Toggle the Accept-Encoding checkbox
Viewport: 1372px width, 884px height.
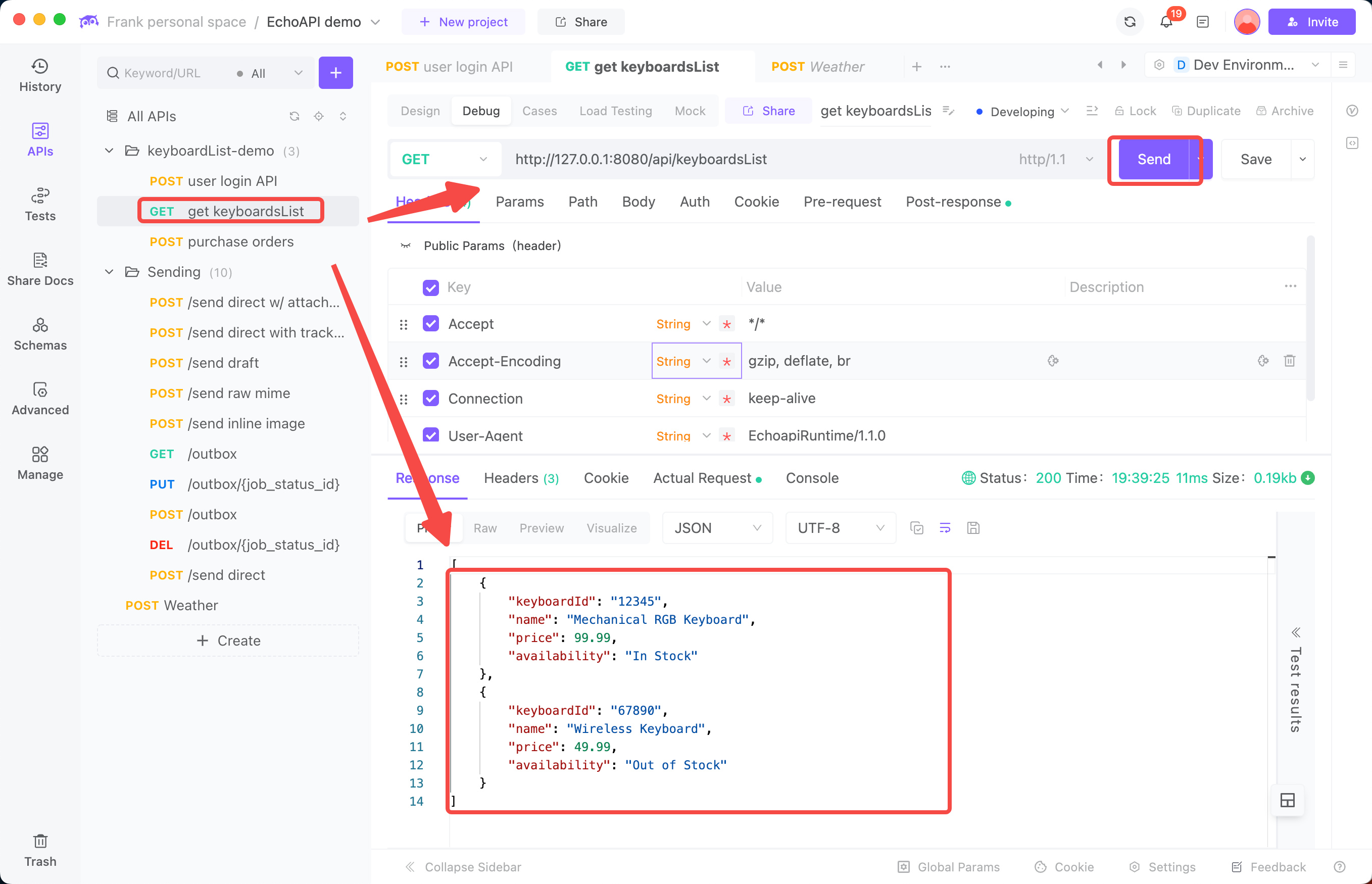(430, 361)
